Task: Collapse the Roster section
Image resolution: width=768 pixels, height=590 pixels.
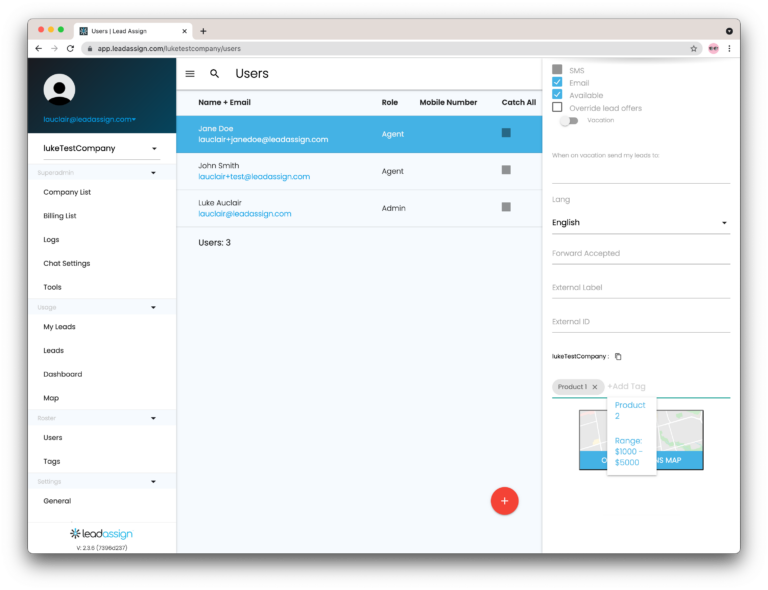Action: click(x=153, y=418)
